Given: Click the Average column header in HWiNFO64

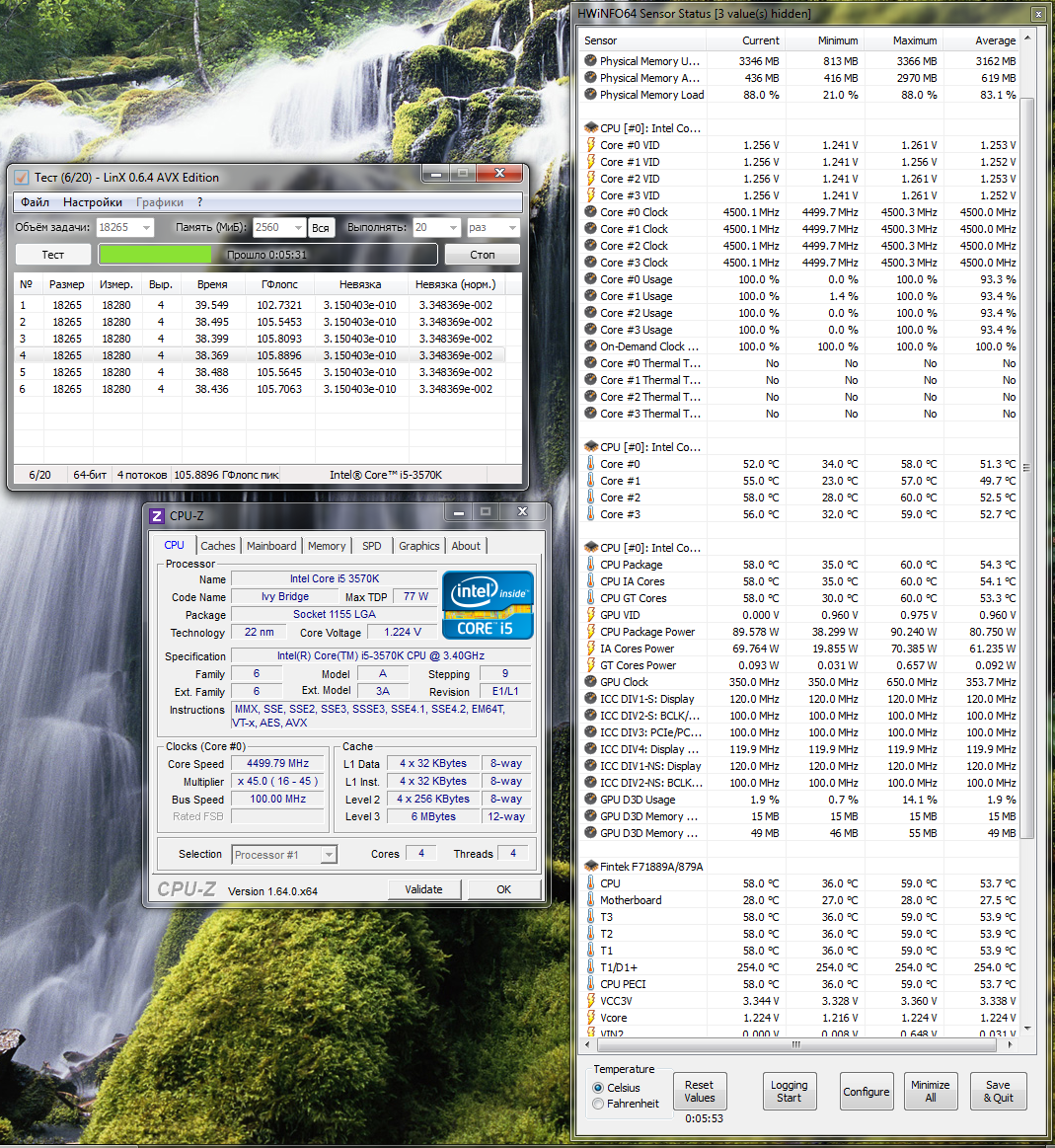Looking at the screenshot, I should 983,40.
